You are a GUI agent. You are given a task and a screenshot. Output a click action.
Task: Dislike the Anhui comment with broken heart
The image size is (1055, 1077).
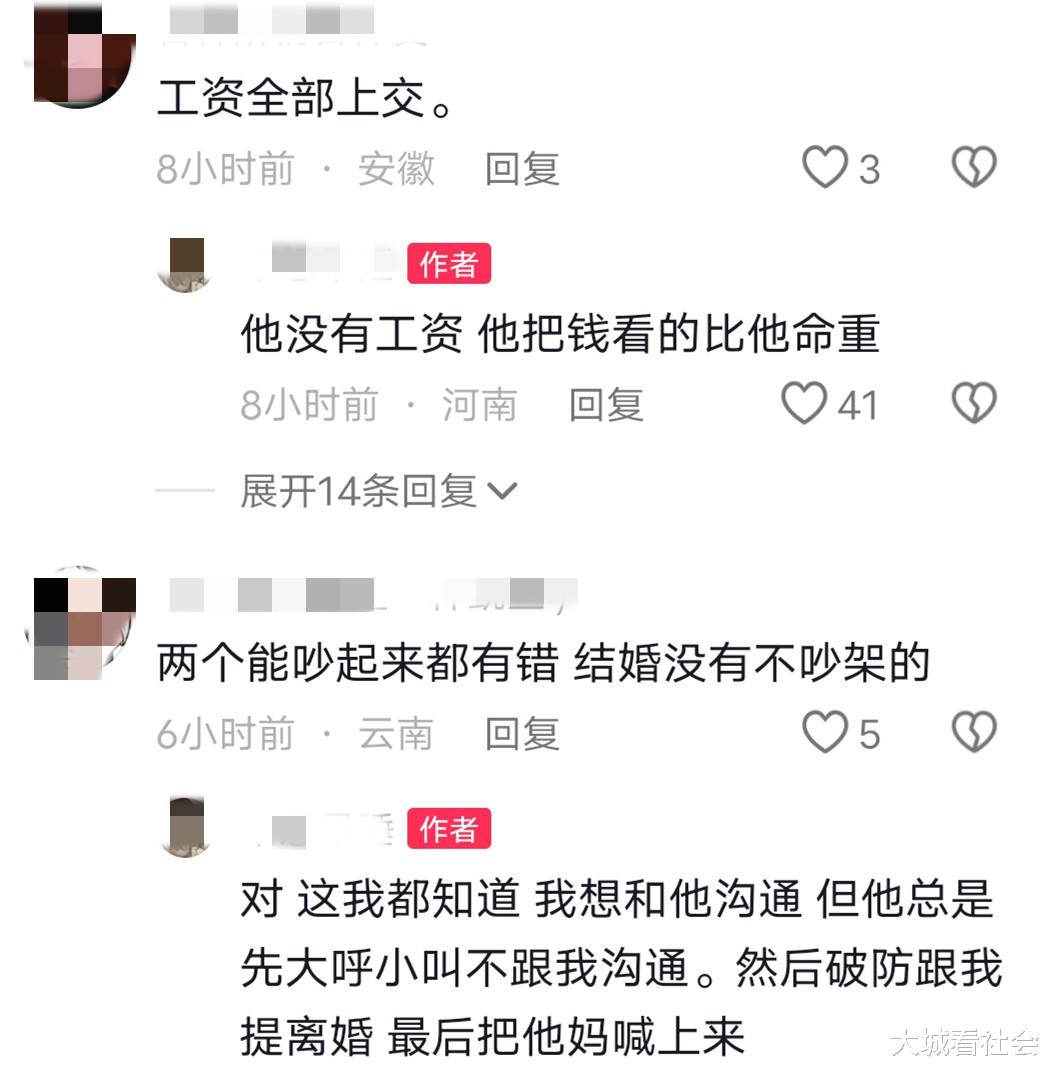pyautogui.click(x=973, y=167)
